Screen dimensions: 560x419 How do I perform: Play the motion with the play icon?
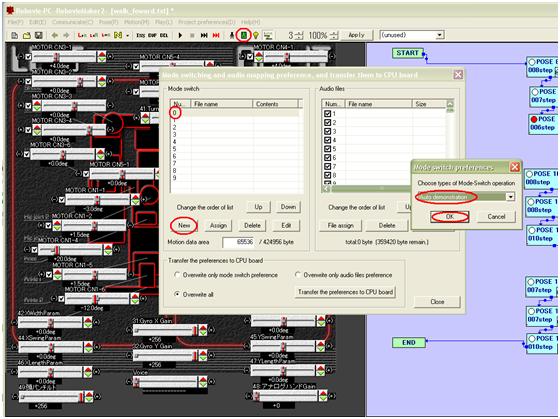pyautogui.click(x=180, y=35)
